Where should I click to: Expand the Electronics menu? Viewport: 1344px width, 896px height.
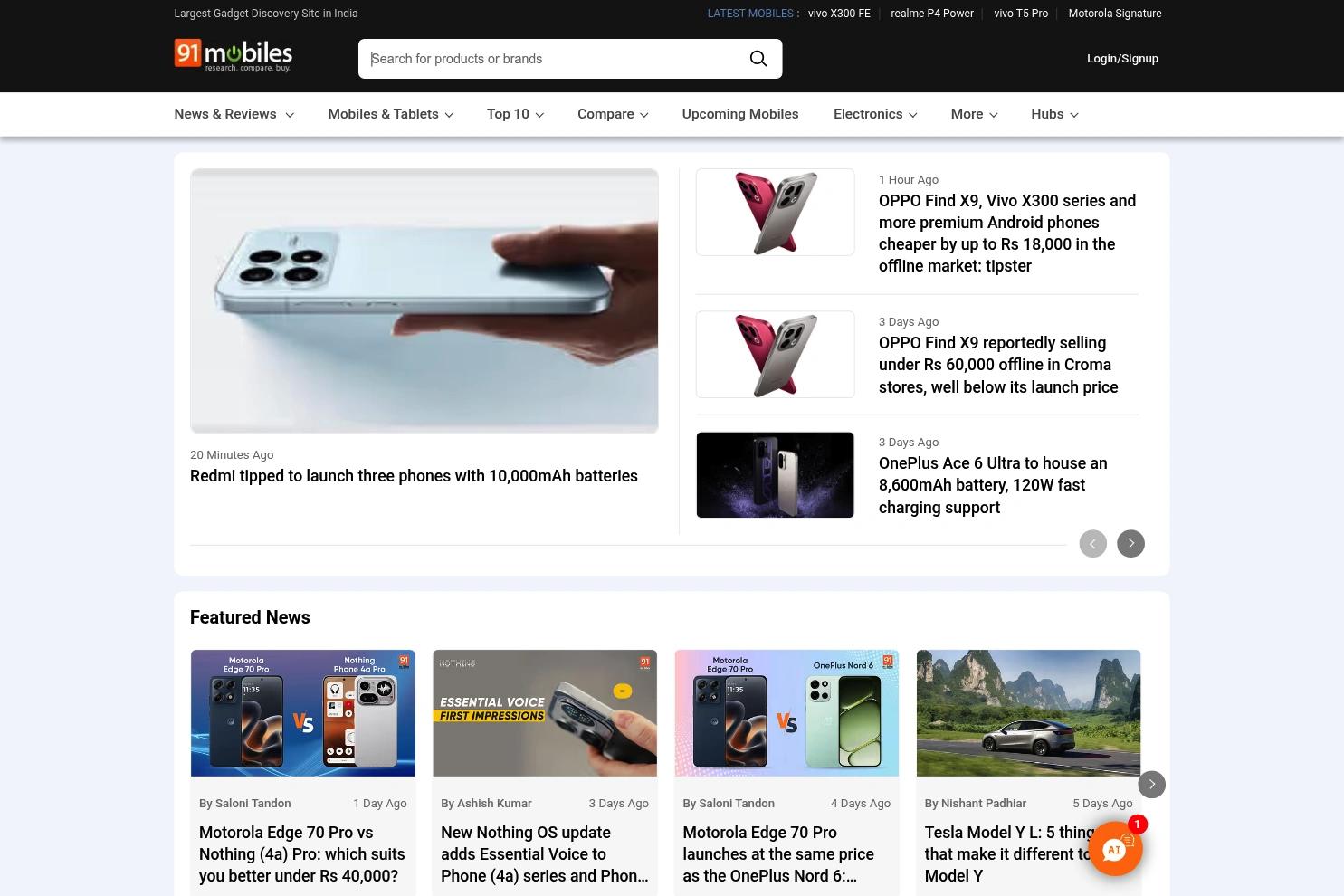coord(875,114)
